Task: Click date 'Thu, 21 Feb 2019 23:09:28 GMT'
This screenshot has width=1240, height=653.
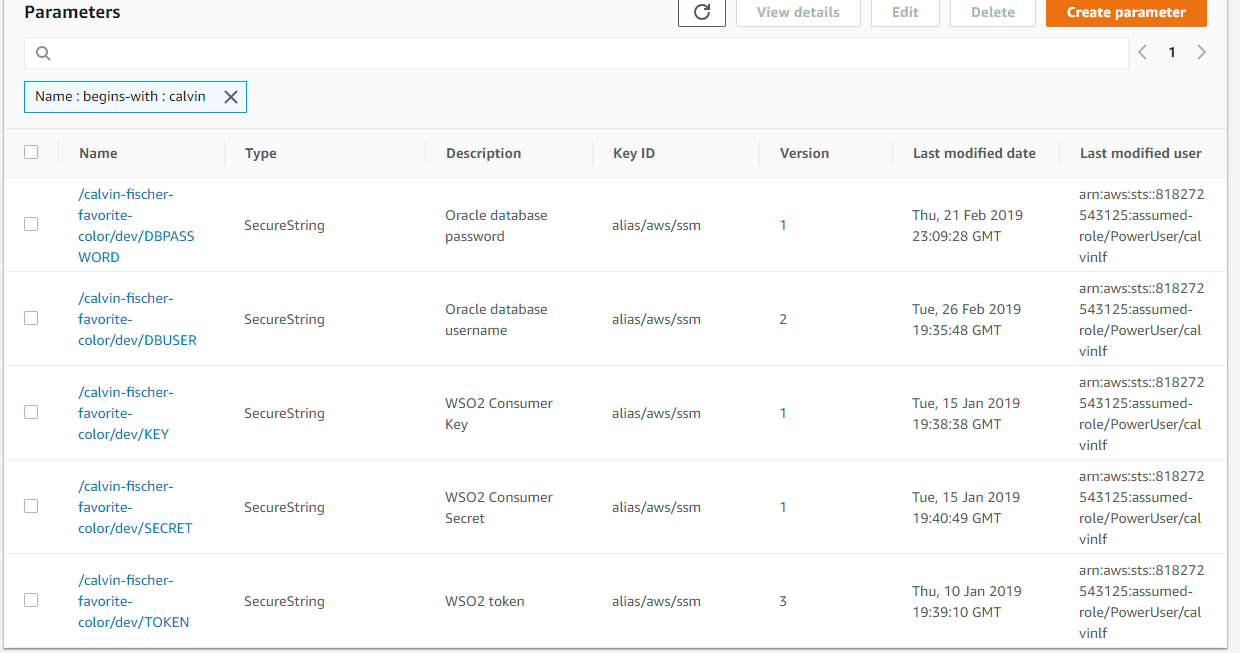Action: pyautogui.click(x=967, y=226)
